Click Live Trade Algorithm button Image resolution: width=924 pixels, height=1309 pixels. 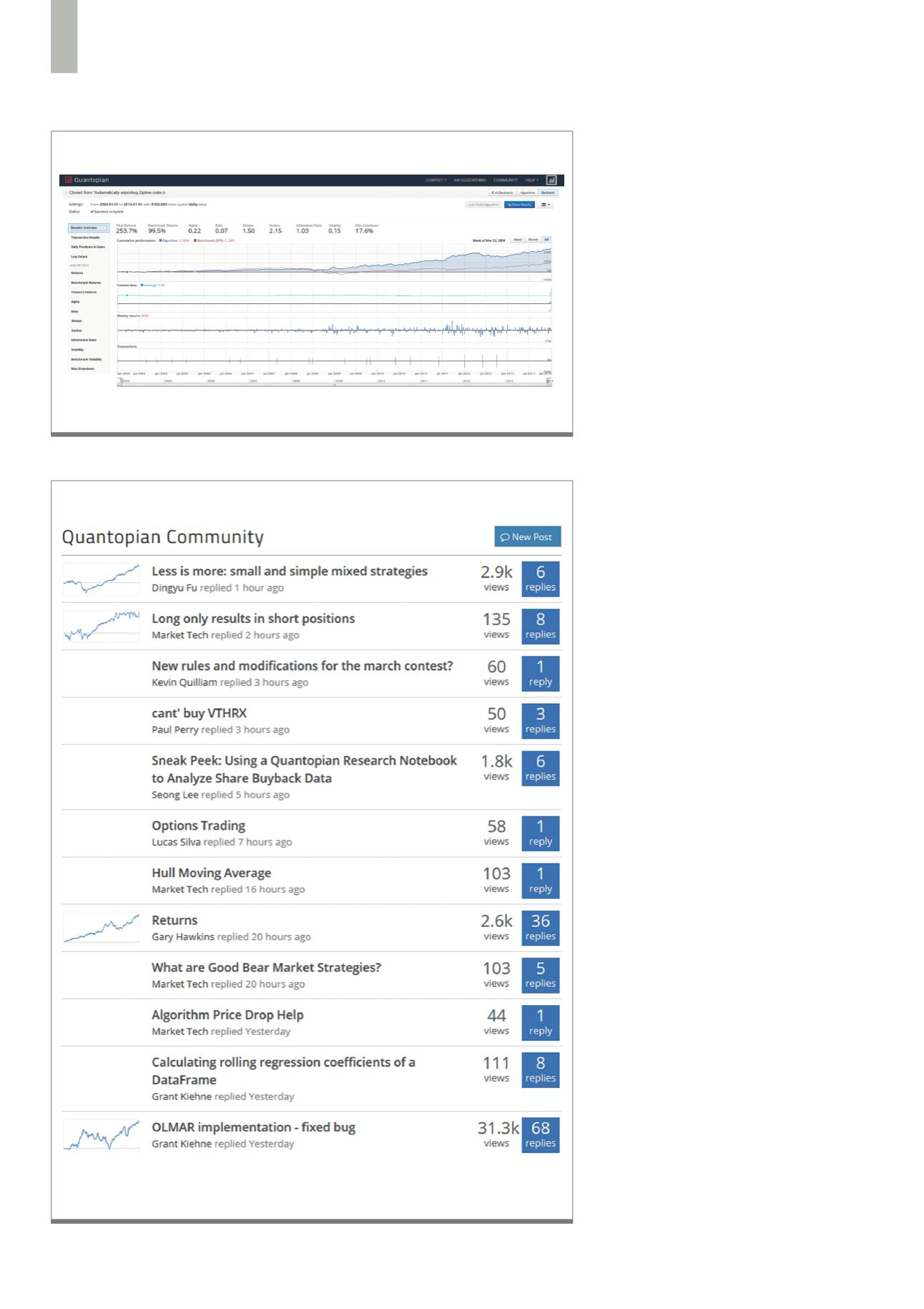point(483,205)
